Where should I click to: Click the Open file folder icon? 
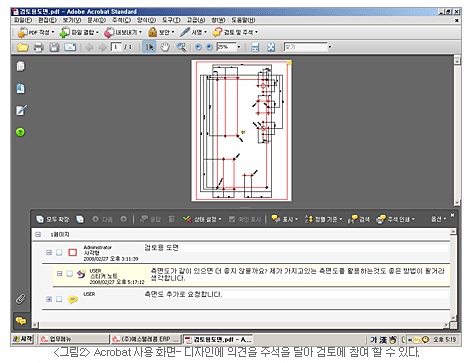pos(22,47)
